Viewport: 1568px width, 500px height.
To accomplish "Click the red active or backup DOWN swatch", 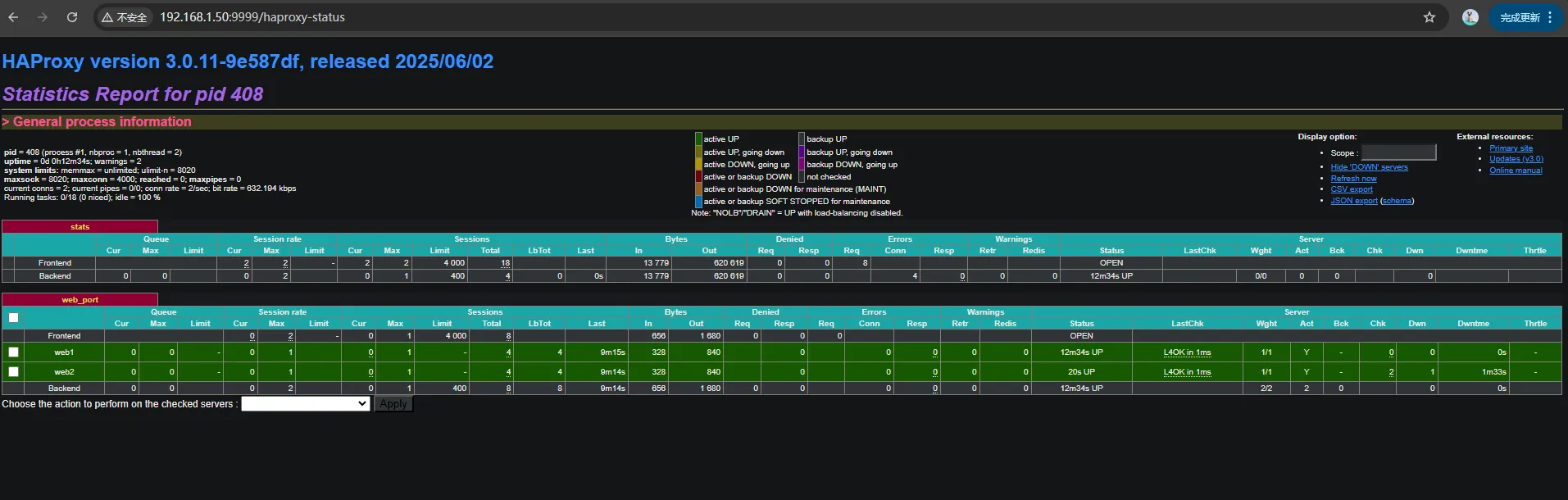I will click(x=698, y=176).
